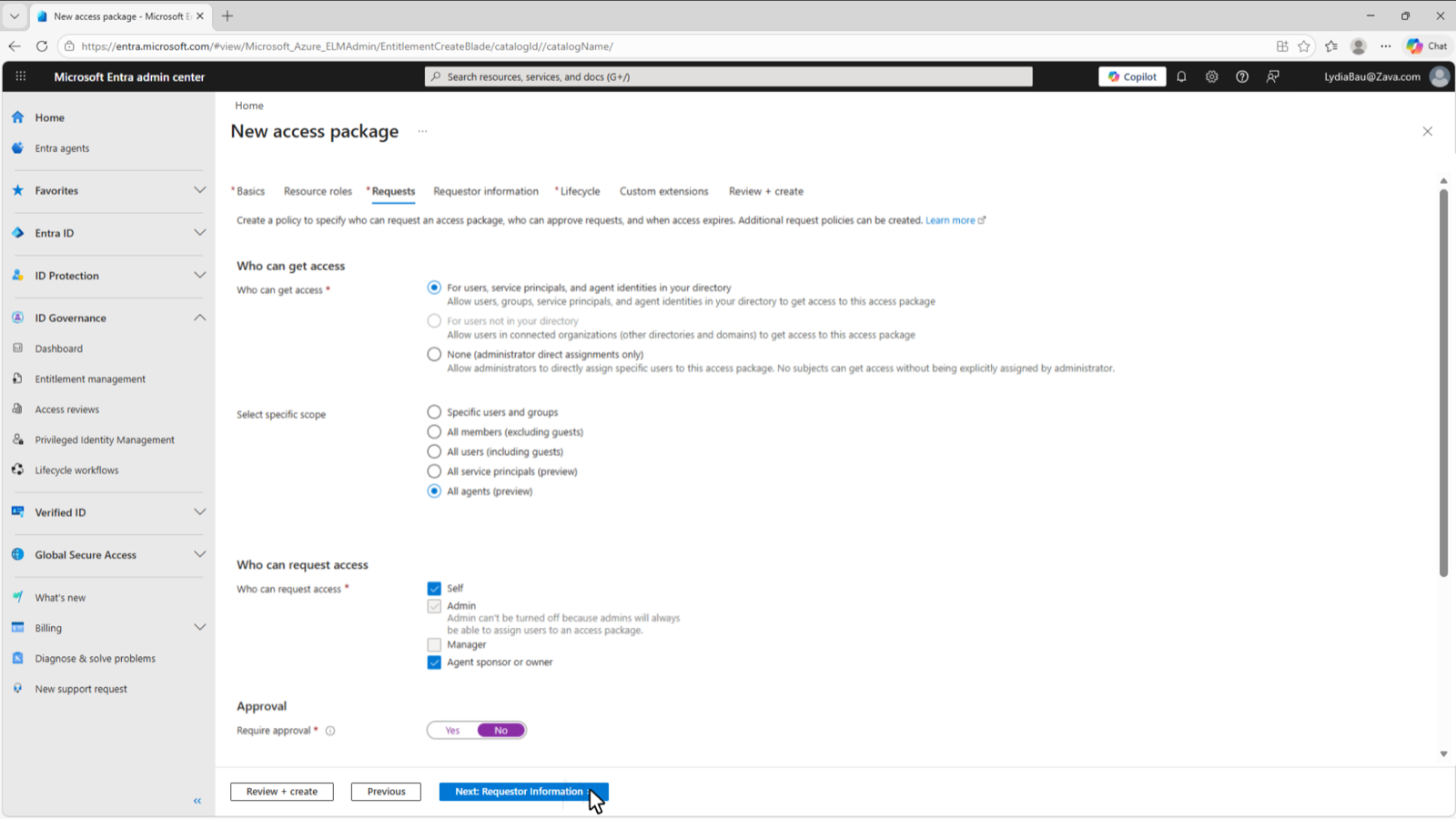The image size is (1456, 819).
Task: Open the Entra agents icon
Action: (x=17, y=148)
